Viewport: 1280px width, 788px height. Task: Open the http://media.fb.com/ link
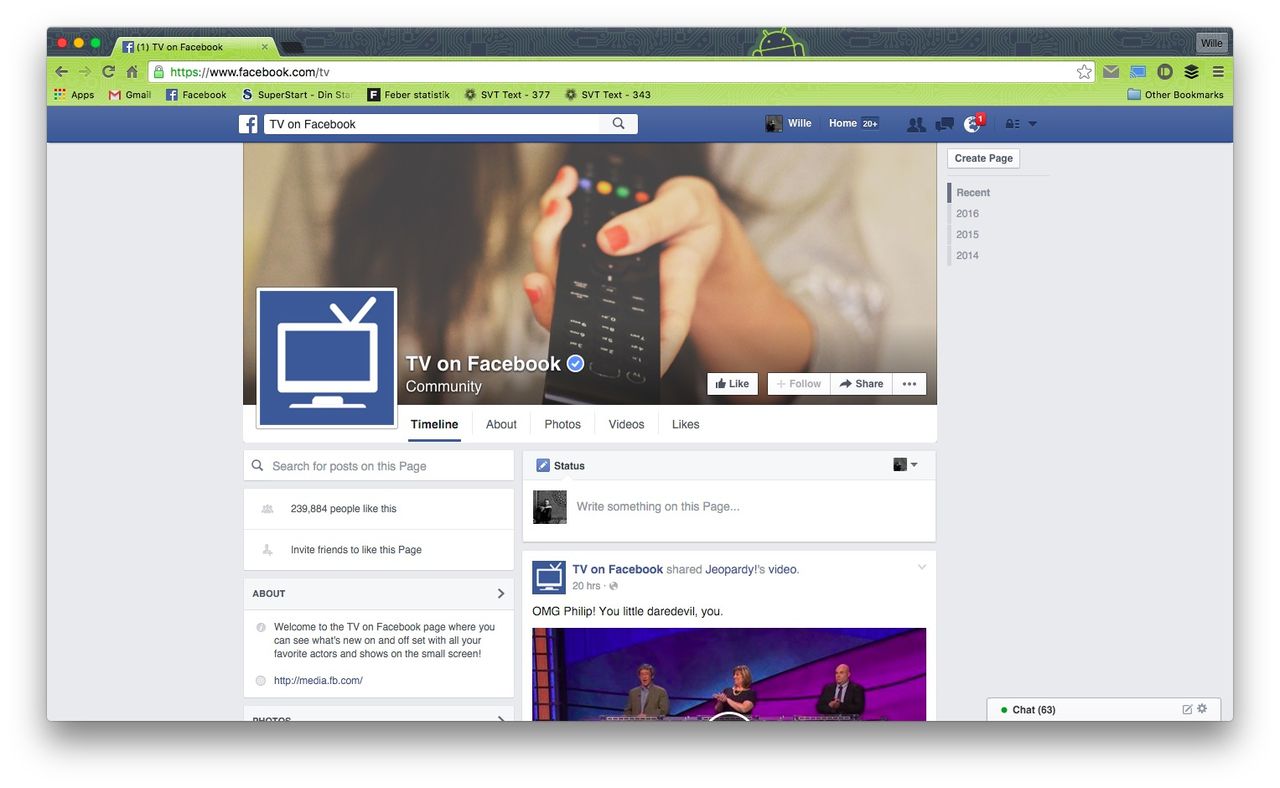click(x=318, y=681)
